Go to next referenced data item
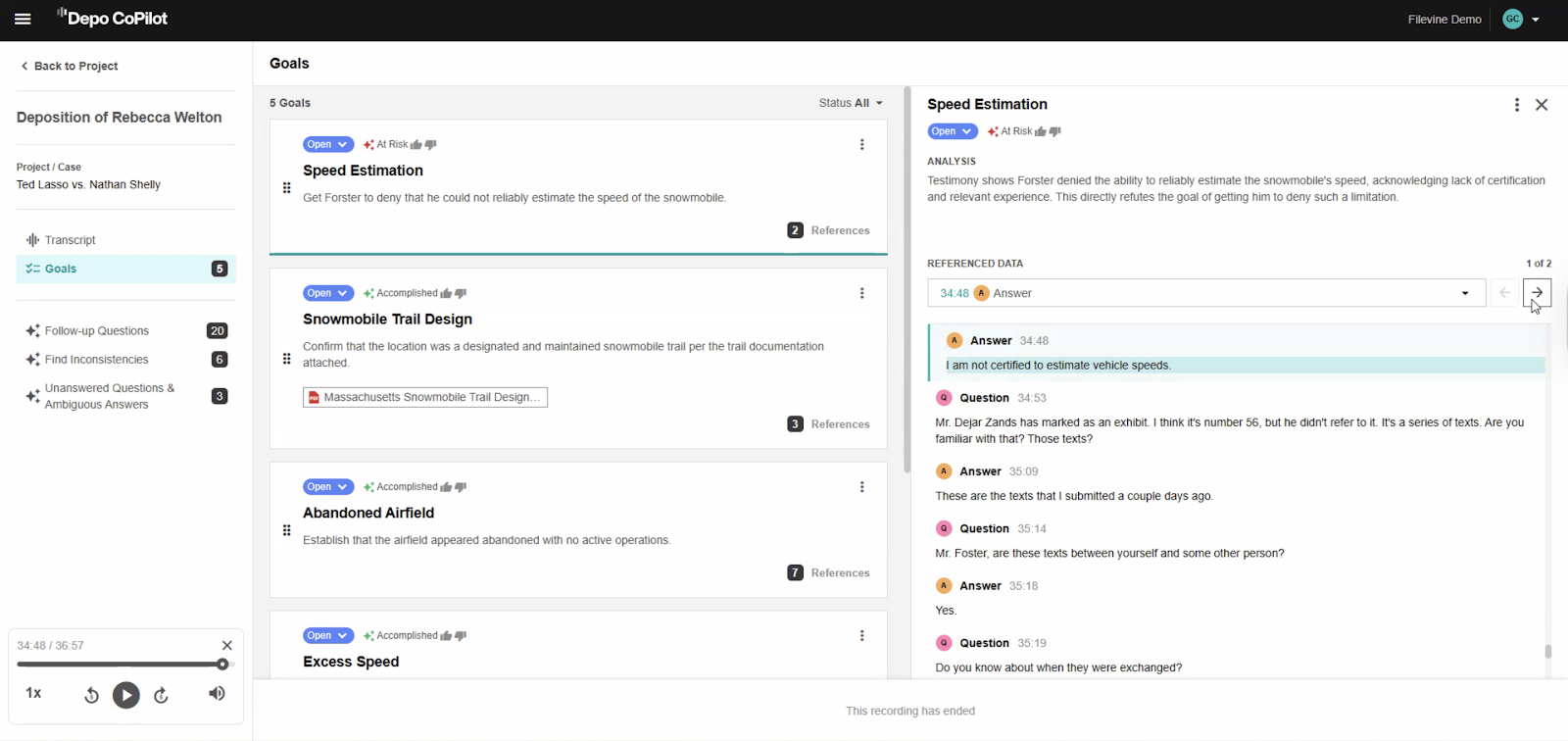 click(1537, 293)
